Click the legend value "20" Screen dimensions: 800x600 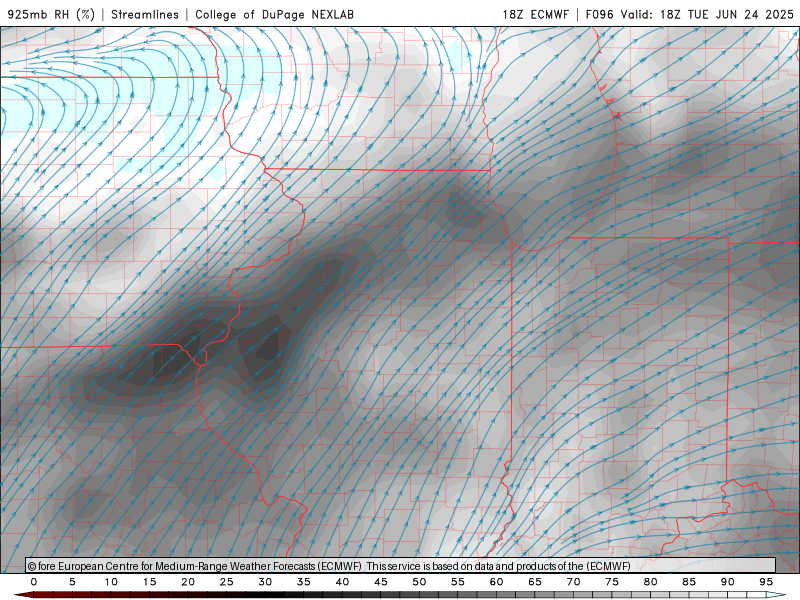(x=188, y=582)
